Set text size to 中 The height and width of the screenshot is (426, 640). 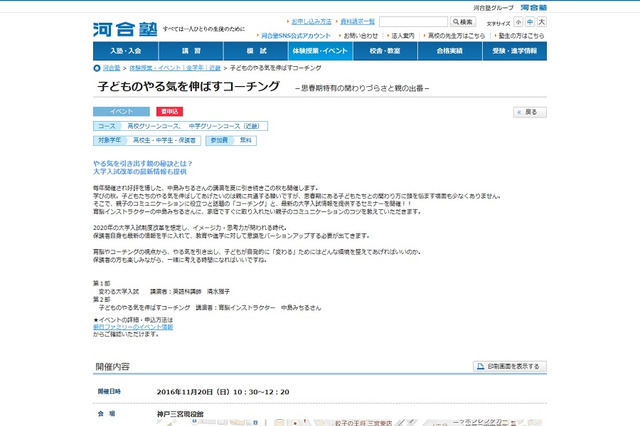coord(530,22)
